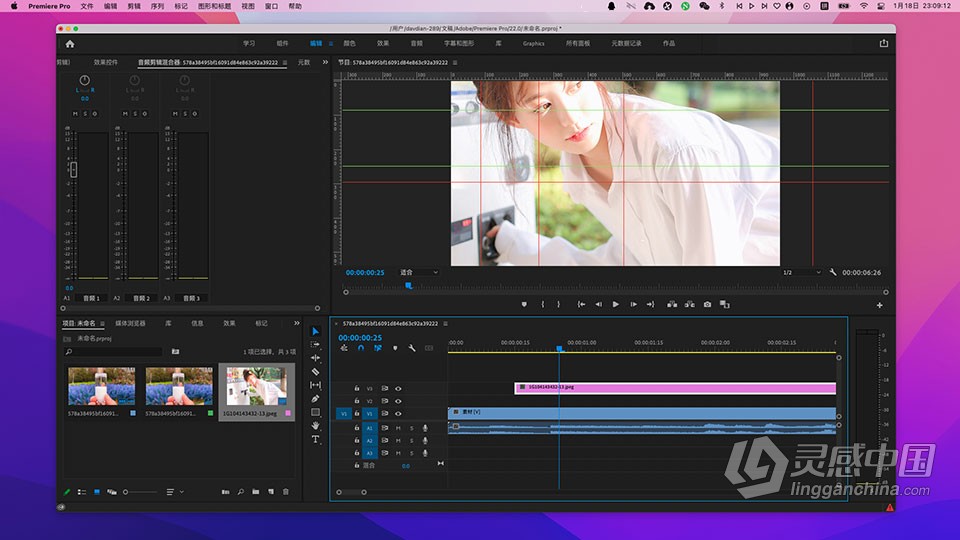Select the Rectangle tool
960x540 pixels.
pos(315,412)
